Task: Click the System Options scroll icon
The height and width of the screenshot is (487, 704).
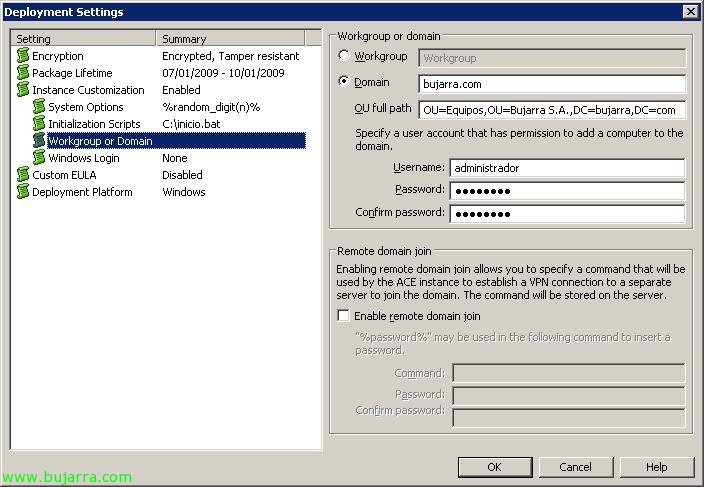Action: point(39,107)
